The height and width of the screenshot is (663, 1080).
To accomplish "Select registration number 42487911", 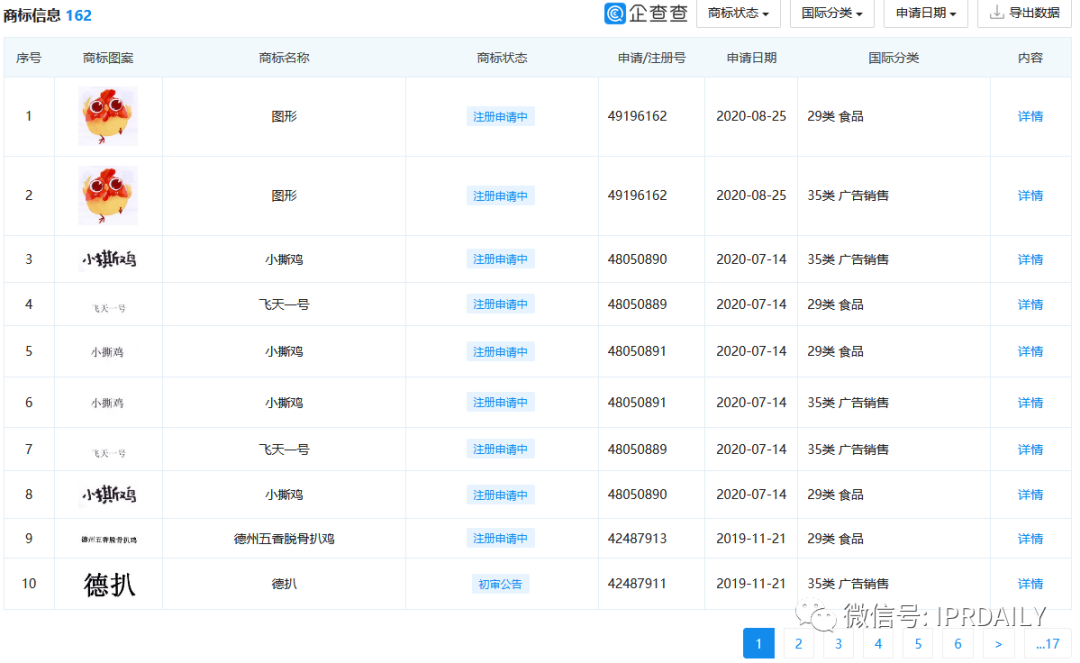I will [x=637, y=584].
